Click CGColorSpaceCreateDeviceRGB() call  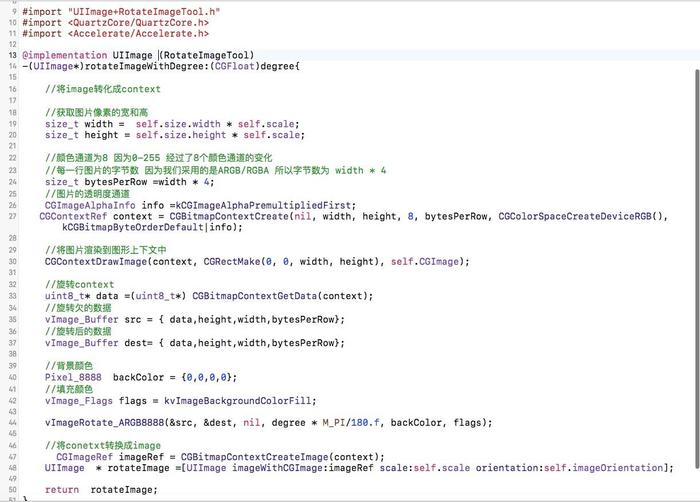tap(580, 217)
